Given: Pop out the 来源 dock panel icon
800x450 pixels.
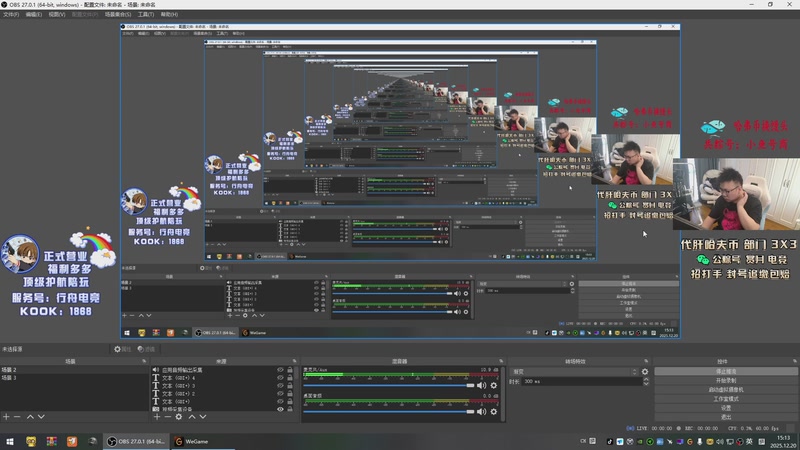Looking at the screenshot, I should pyautogui.click(x=294, y=361).
